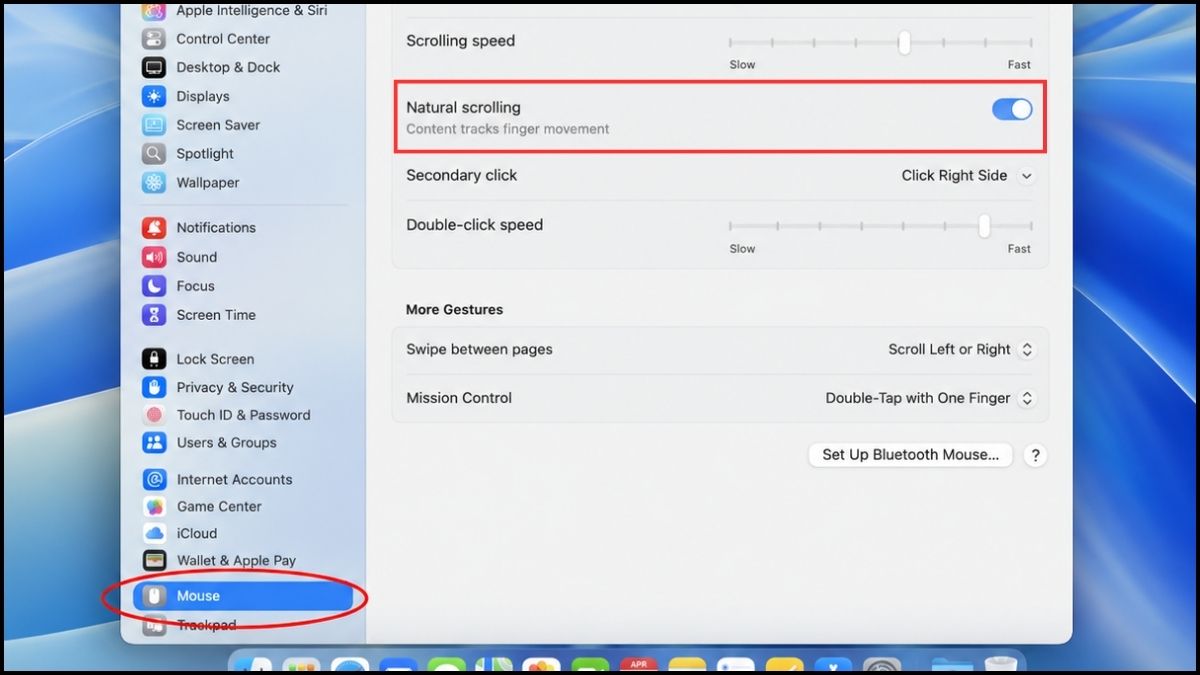Click the question mark help button

click(x=1036, y=455)
